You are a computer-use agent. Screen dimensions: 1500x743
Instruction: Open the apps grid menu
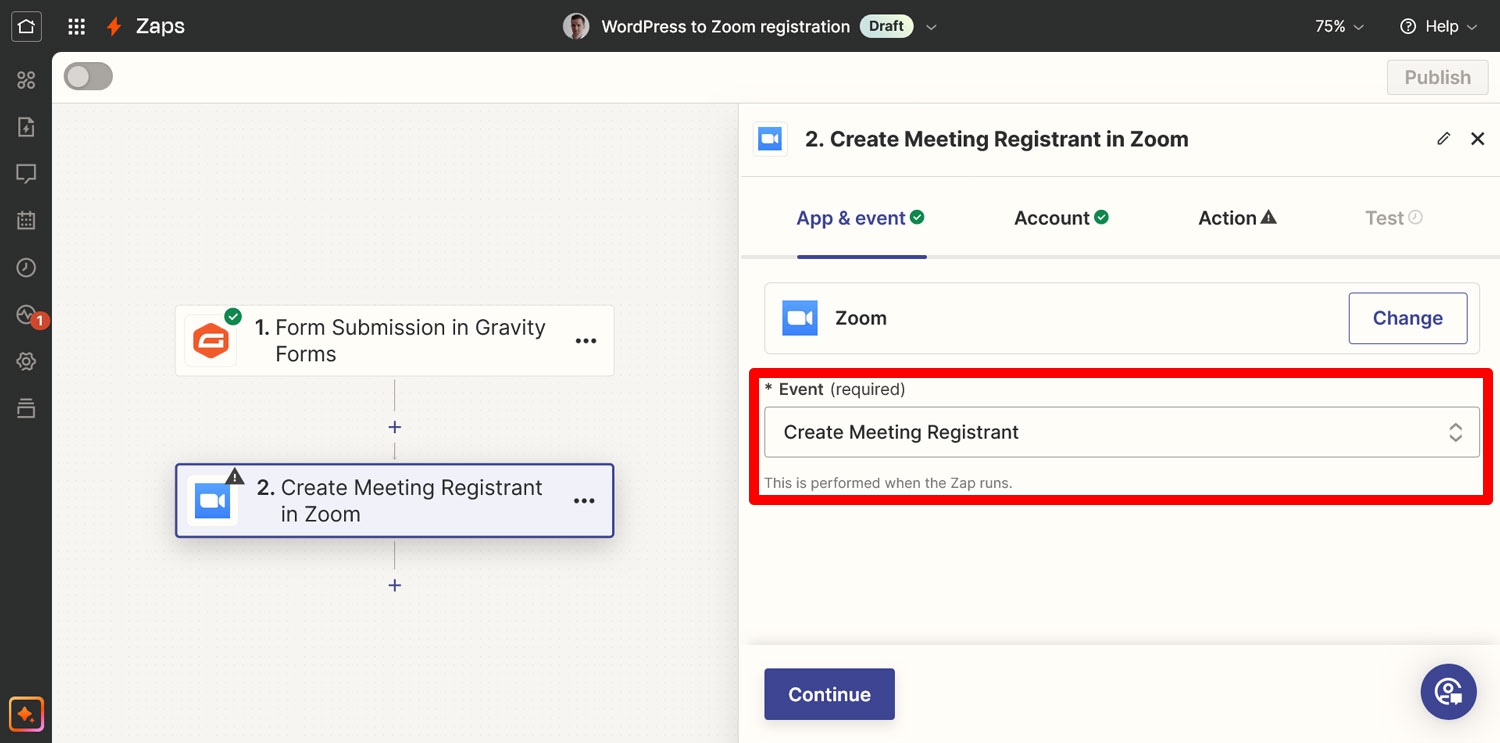pyautogui.click(x=76, y=27)
